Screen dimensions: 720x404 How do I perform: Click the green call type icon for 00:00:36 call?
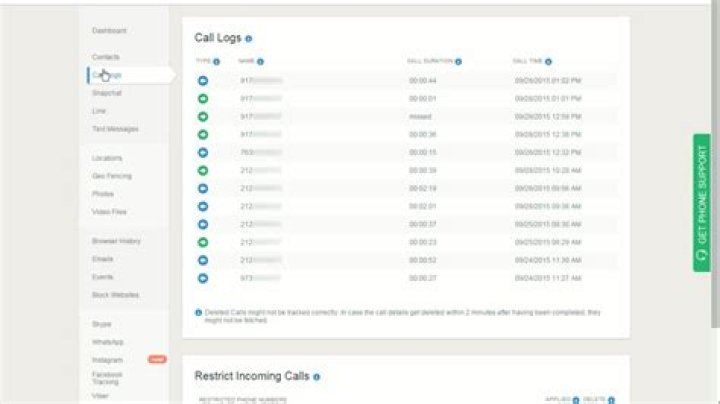[x=203, y=135]
